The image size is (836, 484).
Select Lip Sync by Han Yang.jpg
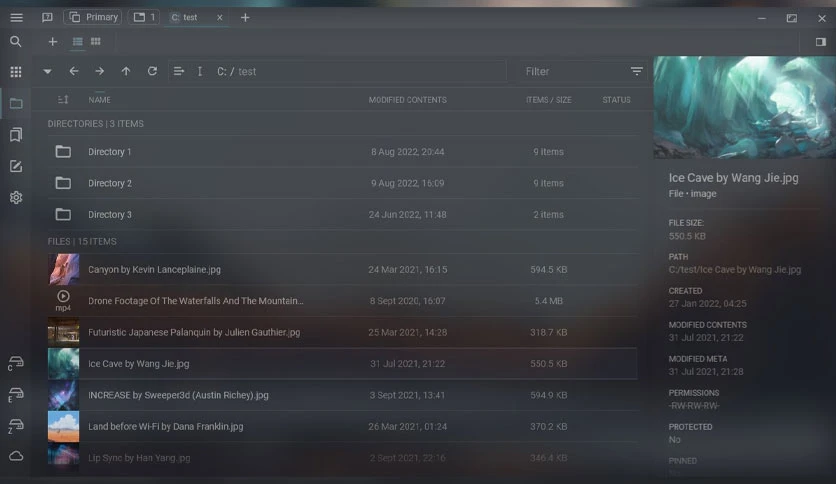(x=342, y=458)
